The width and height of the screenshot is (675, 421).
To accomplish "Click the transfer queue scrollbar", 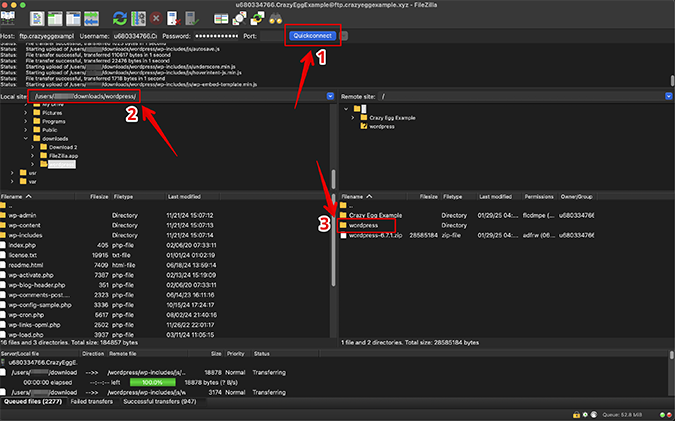I will [x=672, y=355].
